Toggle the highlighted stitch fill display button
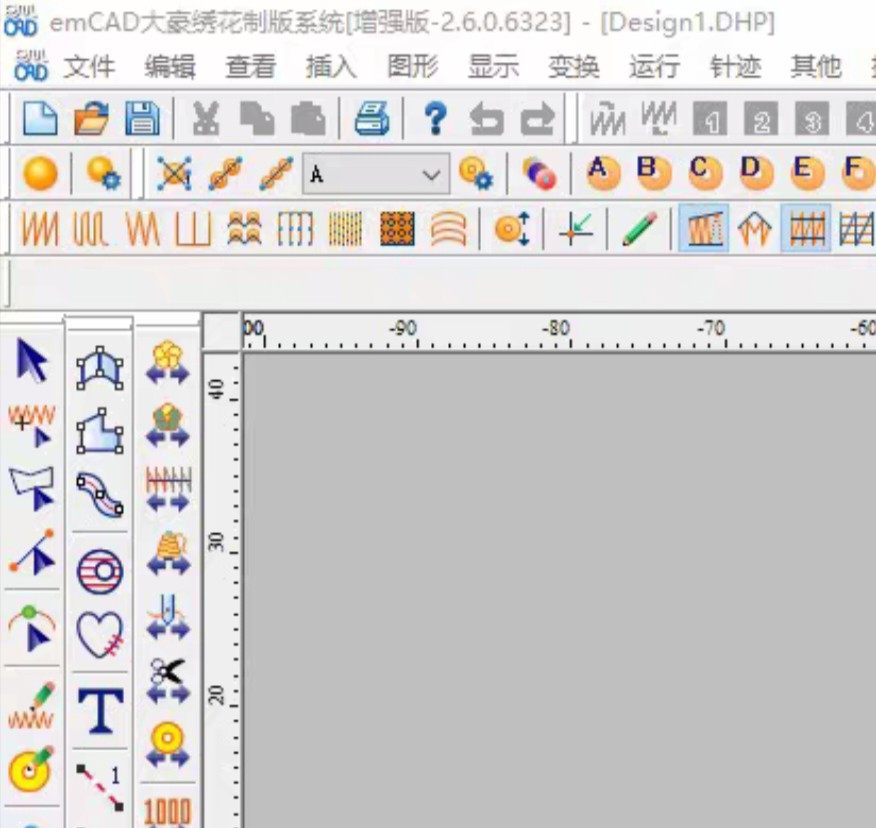This screenshot has width=876, height=828. click(x=703, y=229)
